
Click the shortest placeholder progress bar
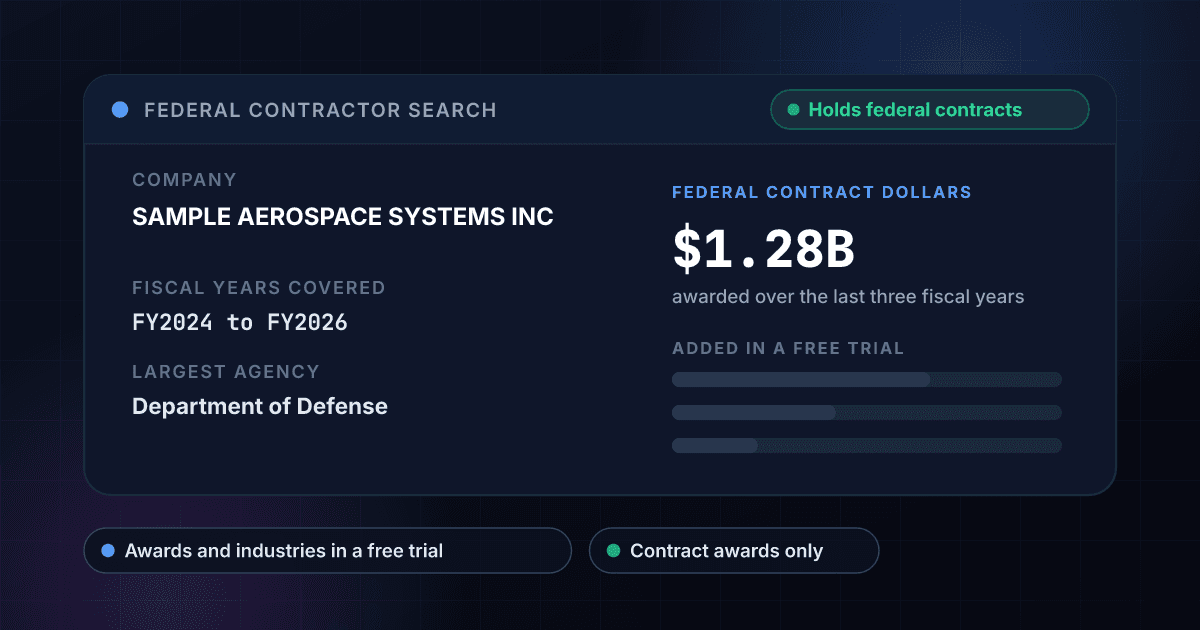coord(867,445)
